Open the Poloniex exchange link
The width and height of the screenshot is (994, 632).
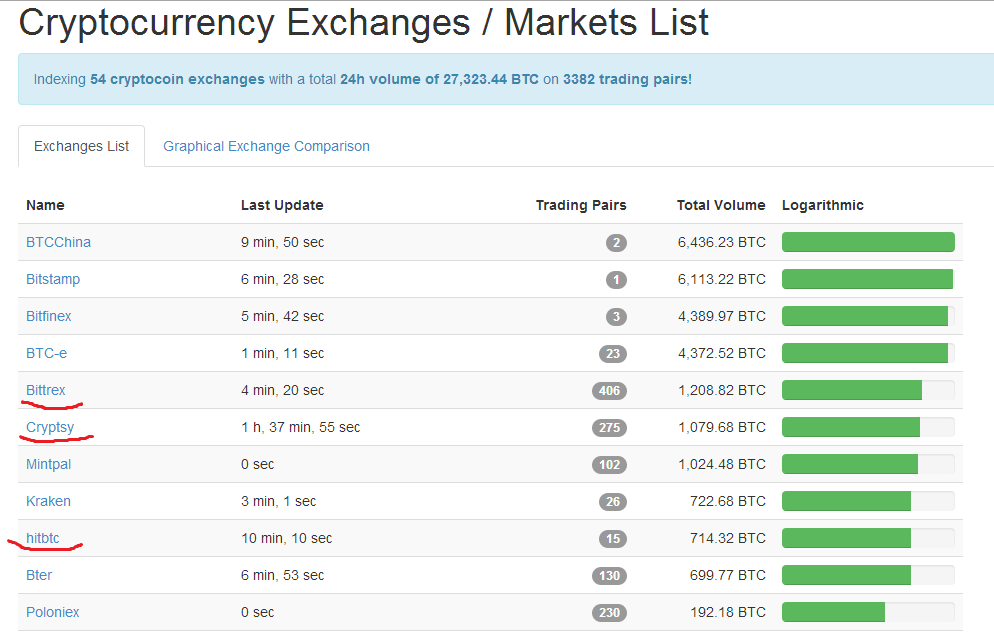tap(53, 612)
